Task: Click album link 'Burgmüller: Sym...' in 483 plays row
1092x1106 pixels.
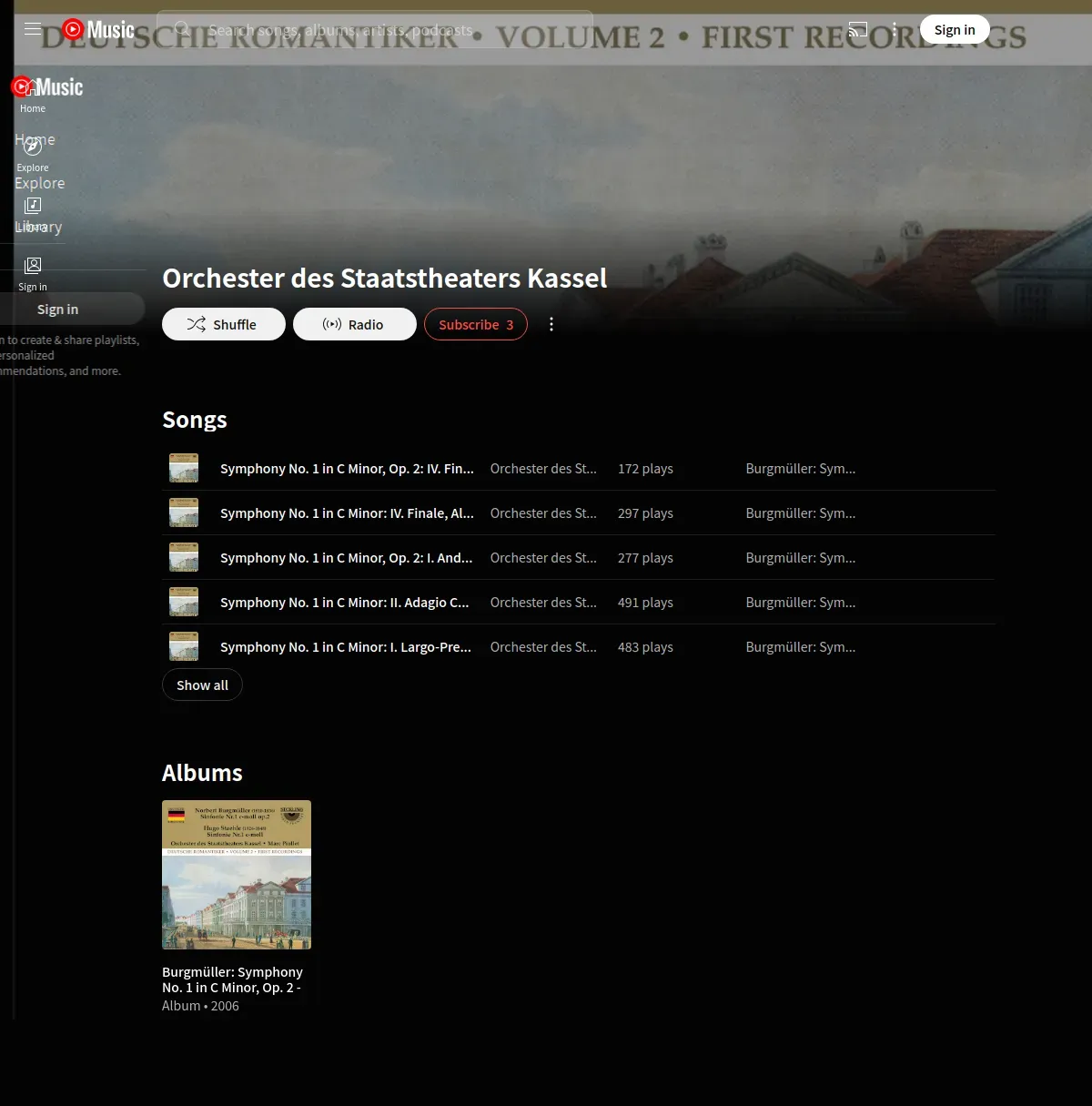Action: coord(801,647)
